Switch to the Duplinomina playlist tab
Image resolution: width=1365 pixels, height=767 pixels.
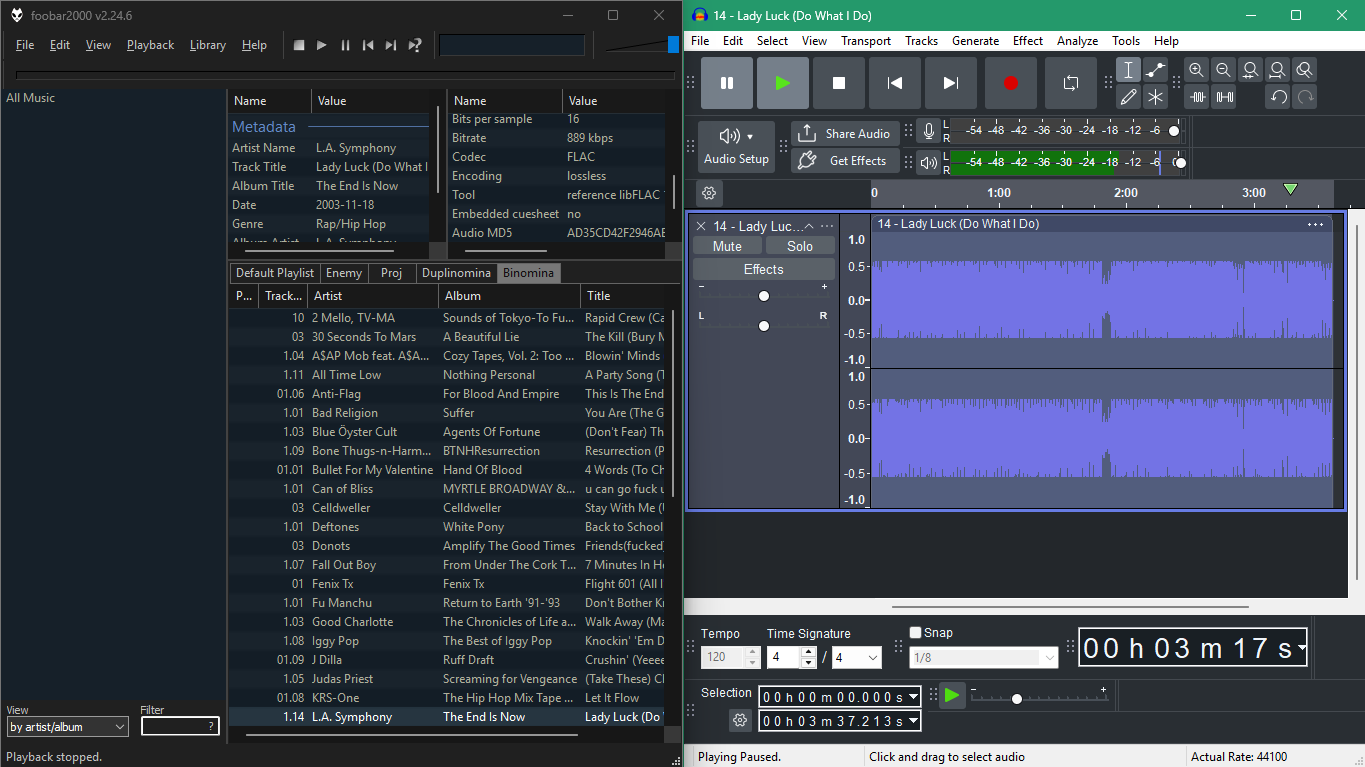456,273
